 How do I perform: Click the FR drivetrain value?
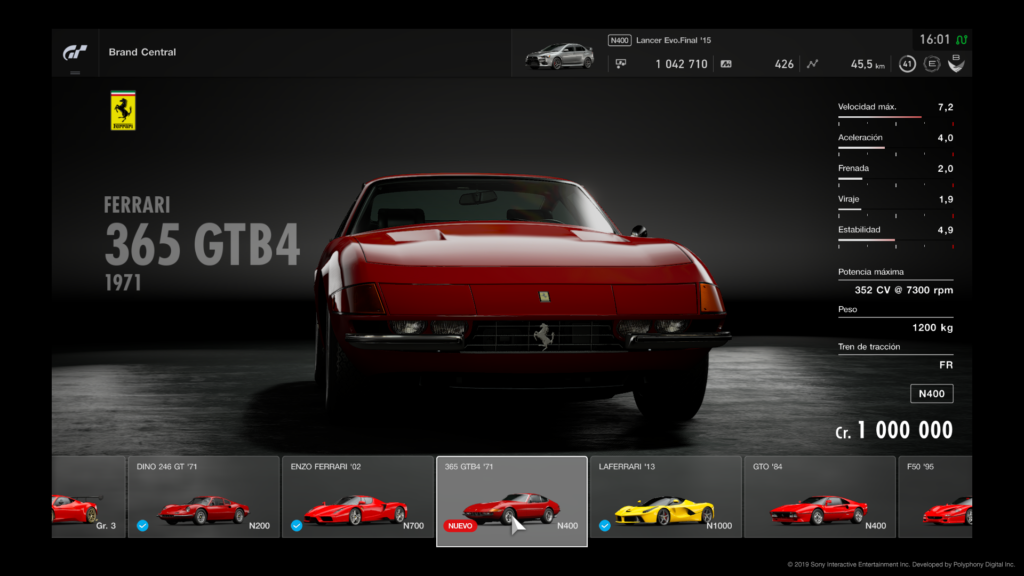(x=946, y=365)
